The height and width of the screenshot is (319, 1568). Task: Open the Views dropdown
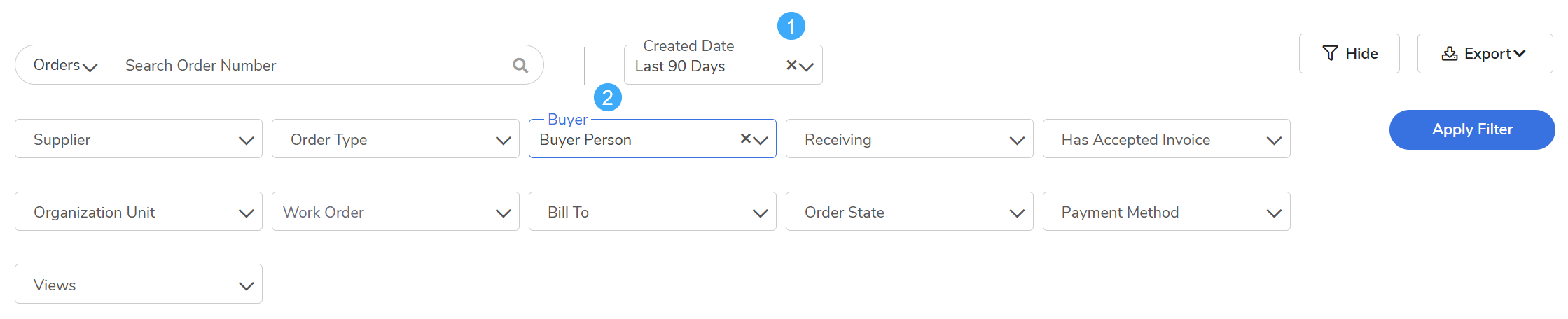coord(139,285)
